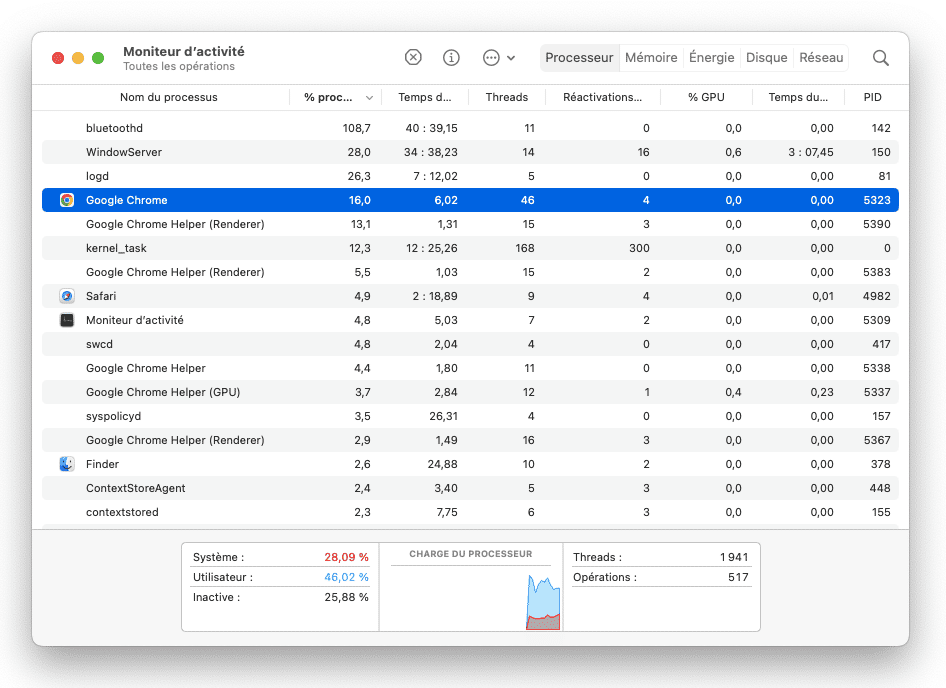Image resolution: width=946 pixels, height=688 pixels.
Task: Click the Finder face icon
Action: pos(67,464)
